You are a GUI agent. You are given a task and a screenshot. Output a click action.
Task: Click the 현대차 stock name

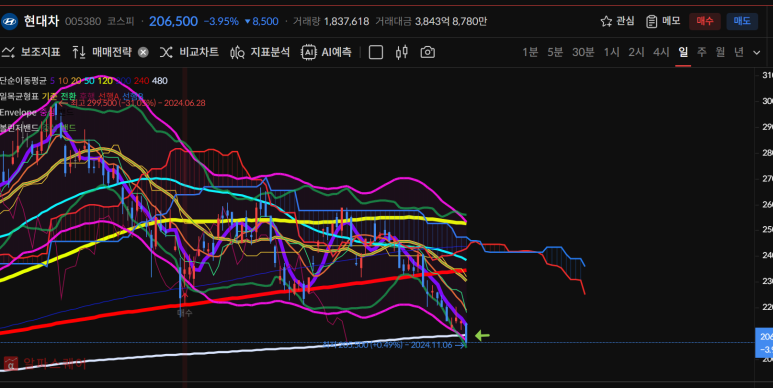pyautogui.click(x=41, y=21)
